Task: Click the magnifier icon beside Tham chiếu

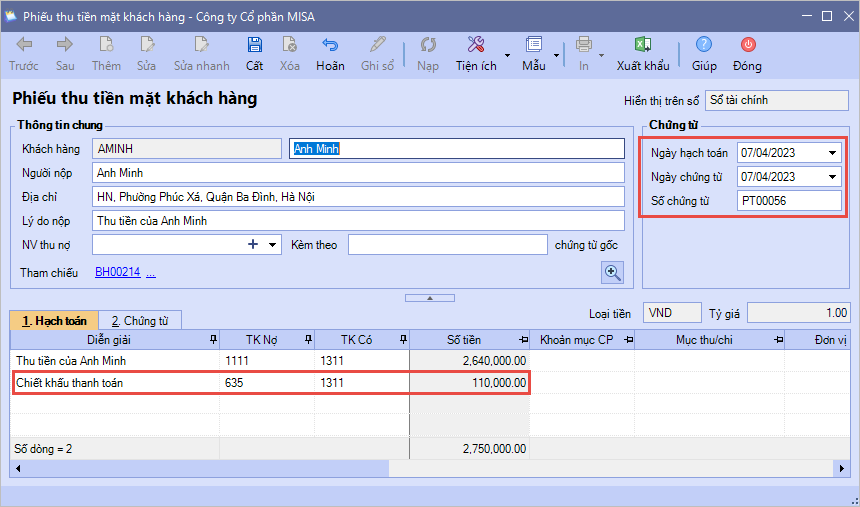Action: (612, 272)
